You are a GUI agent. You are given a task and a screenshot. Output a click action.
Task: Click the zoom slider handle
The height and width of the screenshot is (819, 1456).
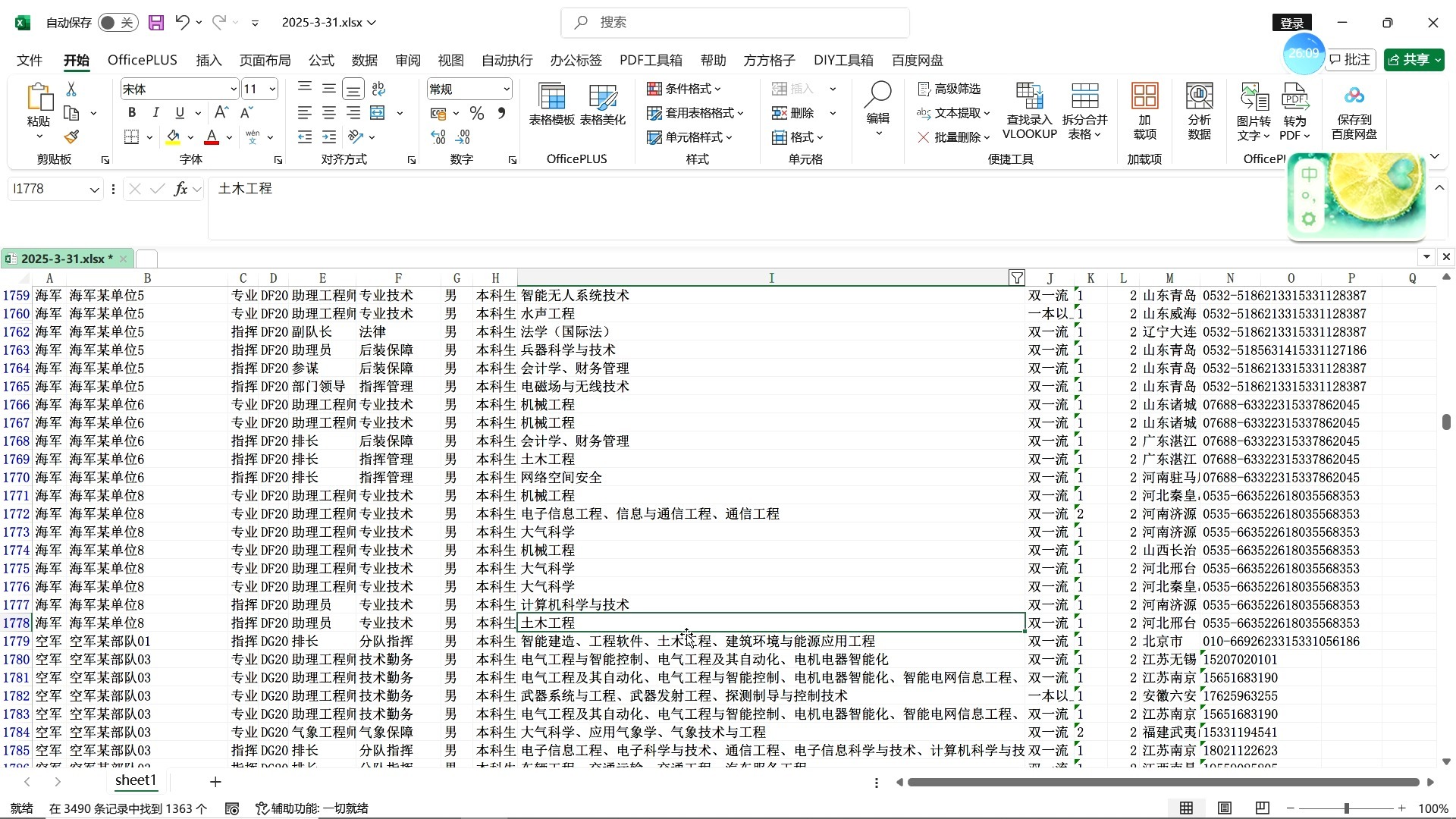tap(1347, 808)
